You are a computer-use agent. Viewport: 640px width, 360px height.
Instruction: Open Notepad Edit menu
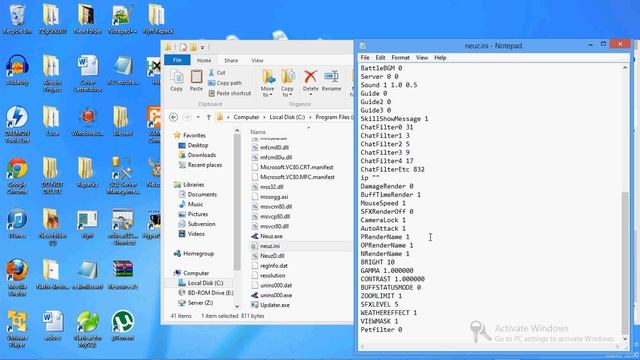coord(380,58)
